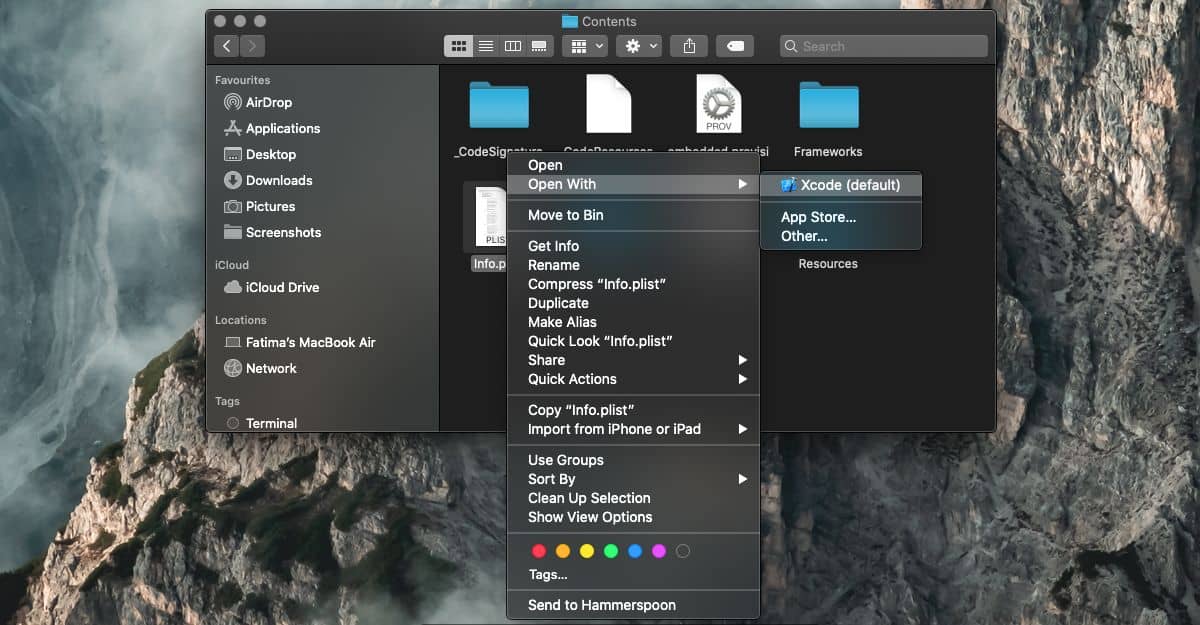Switch Finder to column view
1200x625 pixels.
point(513,46)
